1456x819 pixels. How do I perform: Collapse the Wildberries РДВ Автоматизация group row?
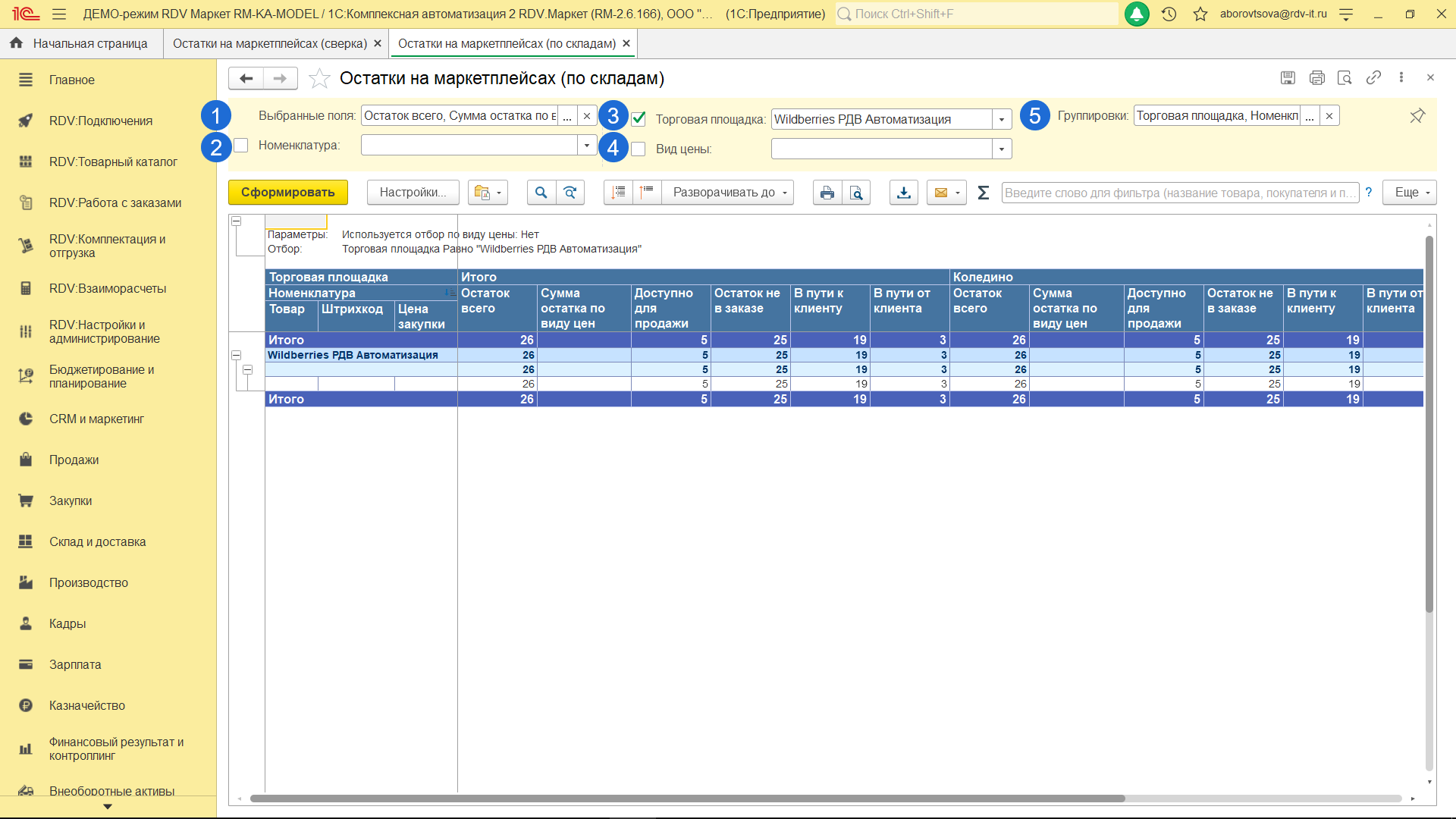tap(236, 355)
